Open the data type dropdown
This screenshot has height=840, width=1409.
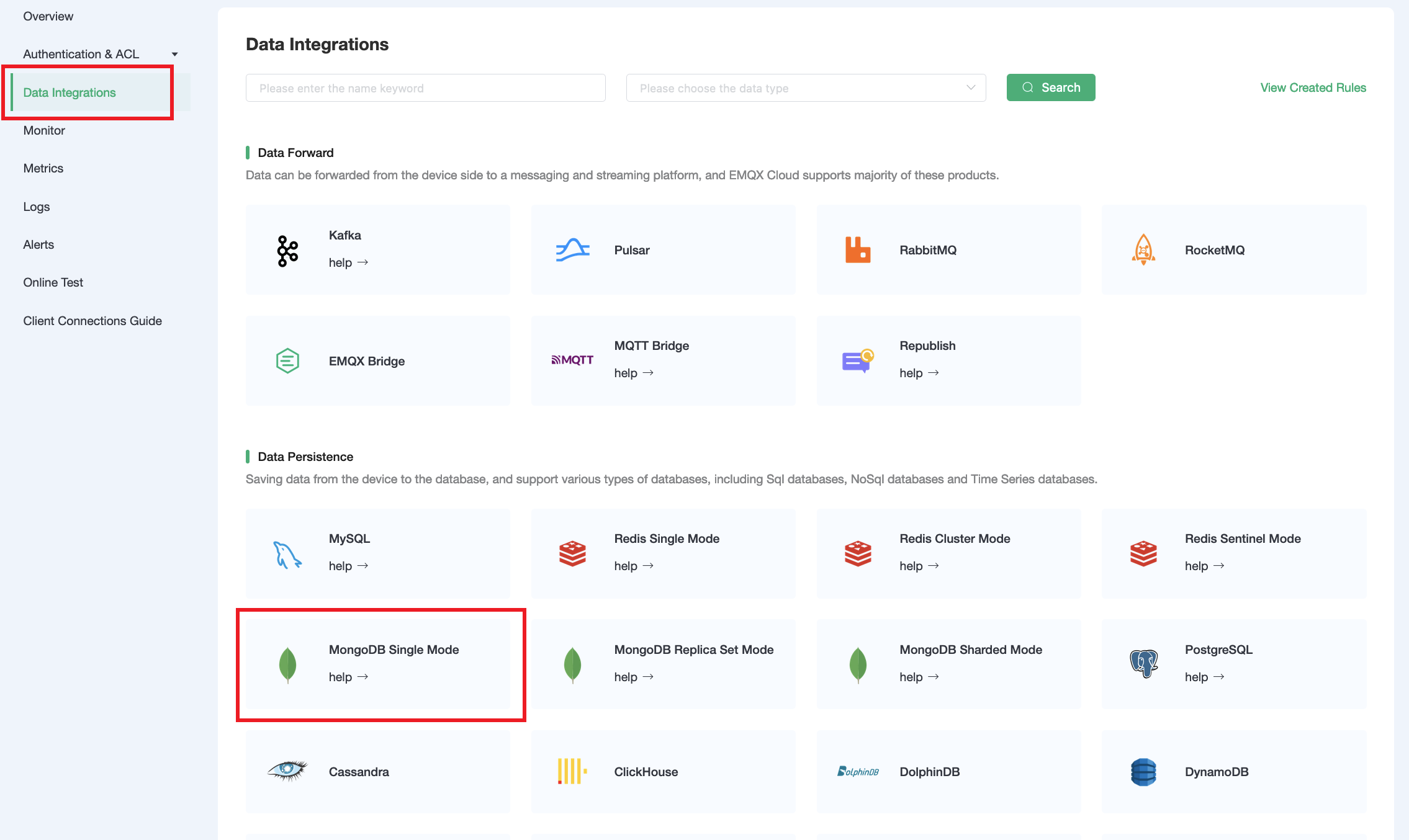[x=806, y=88]
